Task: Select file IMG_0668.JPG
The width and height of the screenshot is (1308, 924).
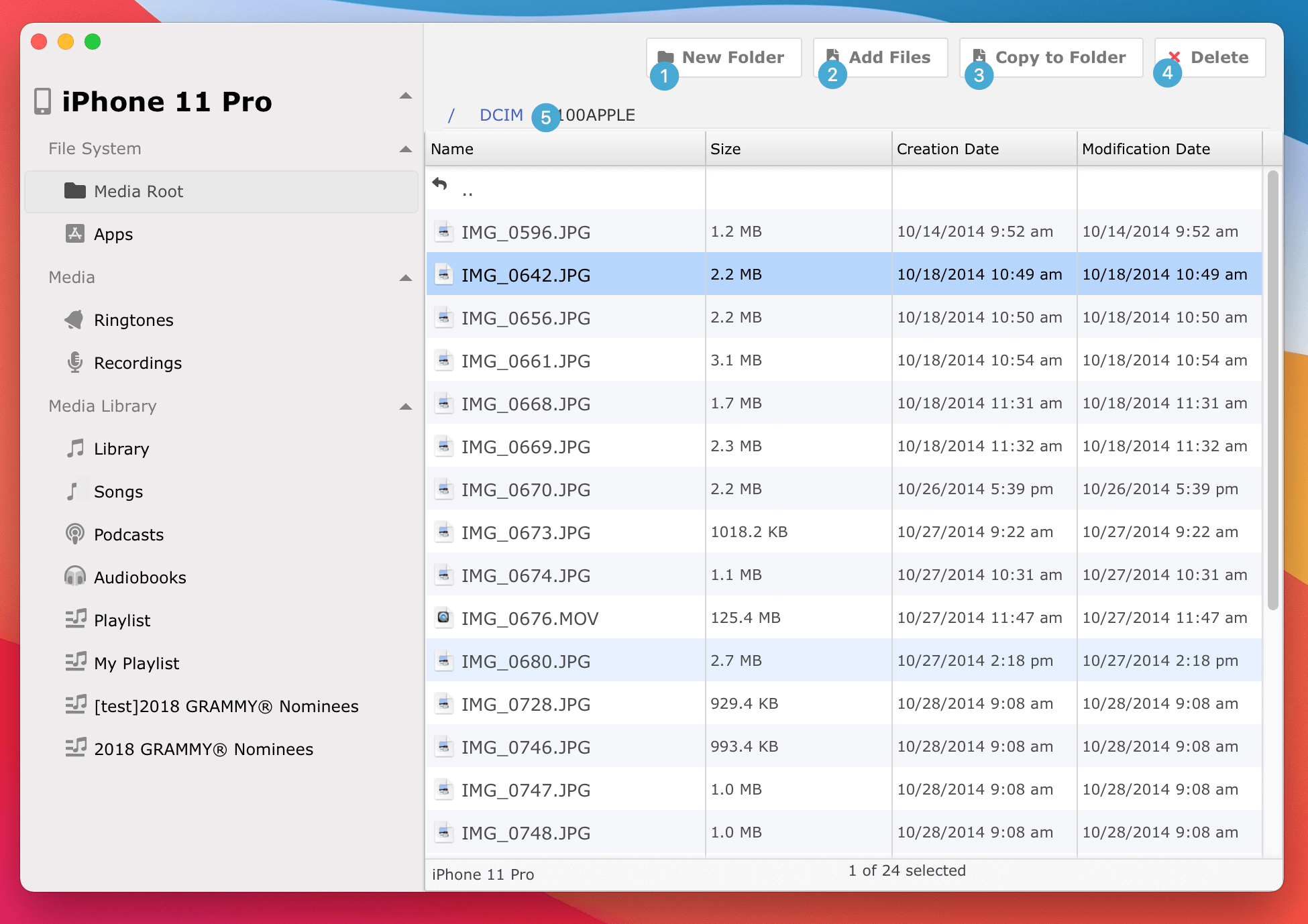Action: [x=844, y=403]
